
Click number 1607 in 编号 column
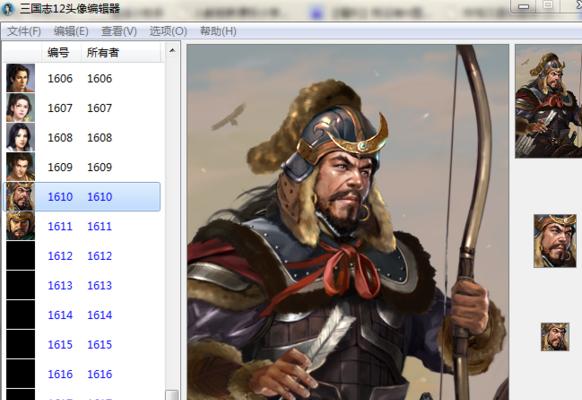[60, 108]
